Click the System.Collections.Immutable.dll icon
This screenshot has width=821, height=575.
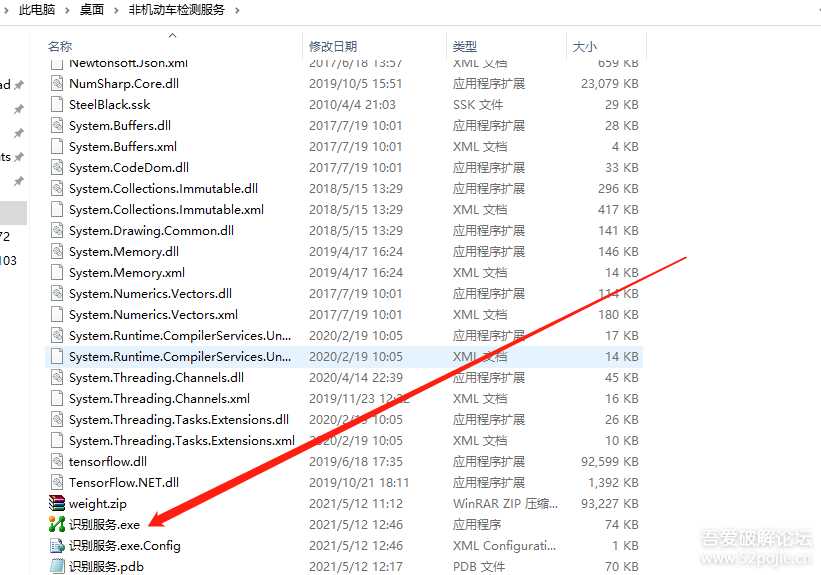pyautogui.click(x=57, y=189)
